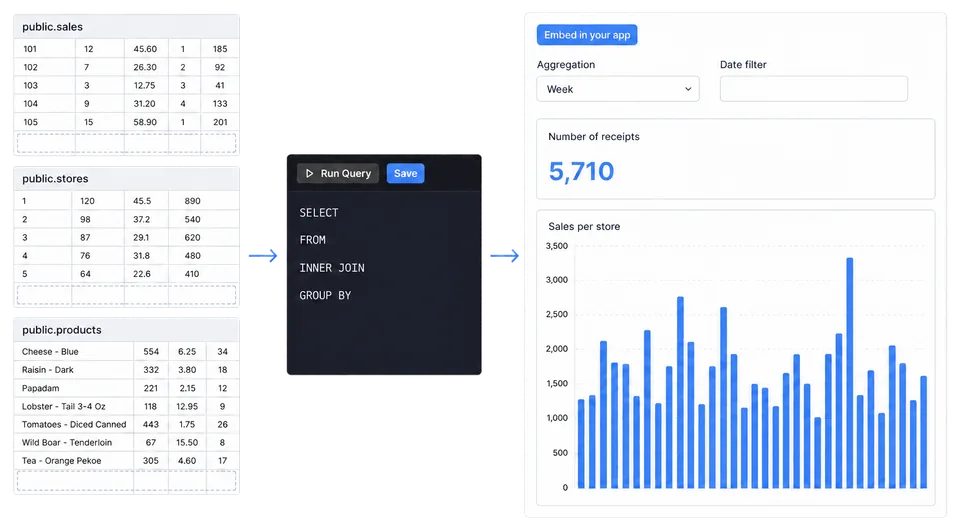
Task: Click Embed in your app button
Action: pos(587,35)
